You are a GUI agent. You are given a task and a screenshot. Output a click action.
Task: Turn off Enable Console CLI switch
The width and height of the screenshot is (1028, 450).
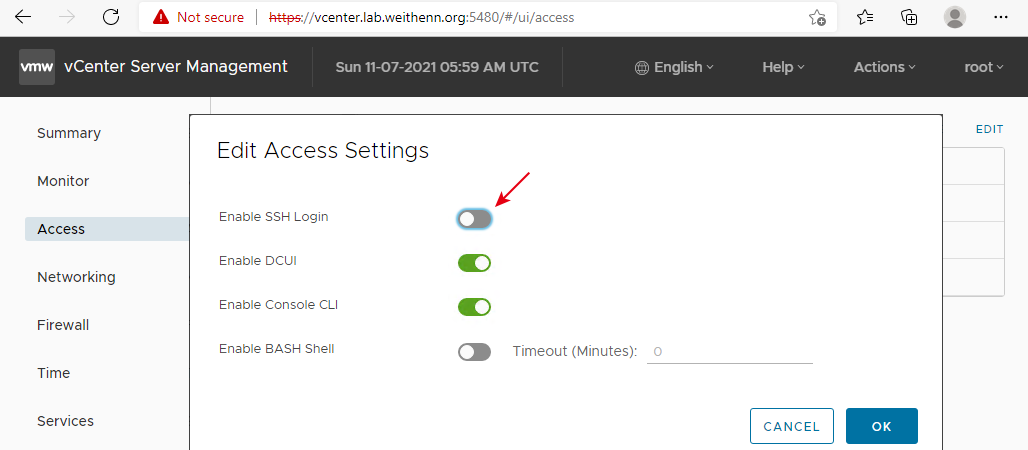(x=474, y=306)
